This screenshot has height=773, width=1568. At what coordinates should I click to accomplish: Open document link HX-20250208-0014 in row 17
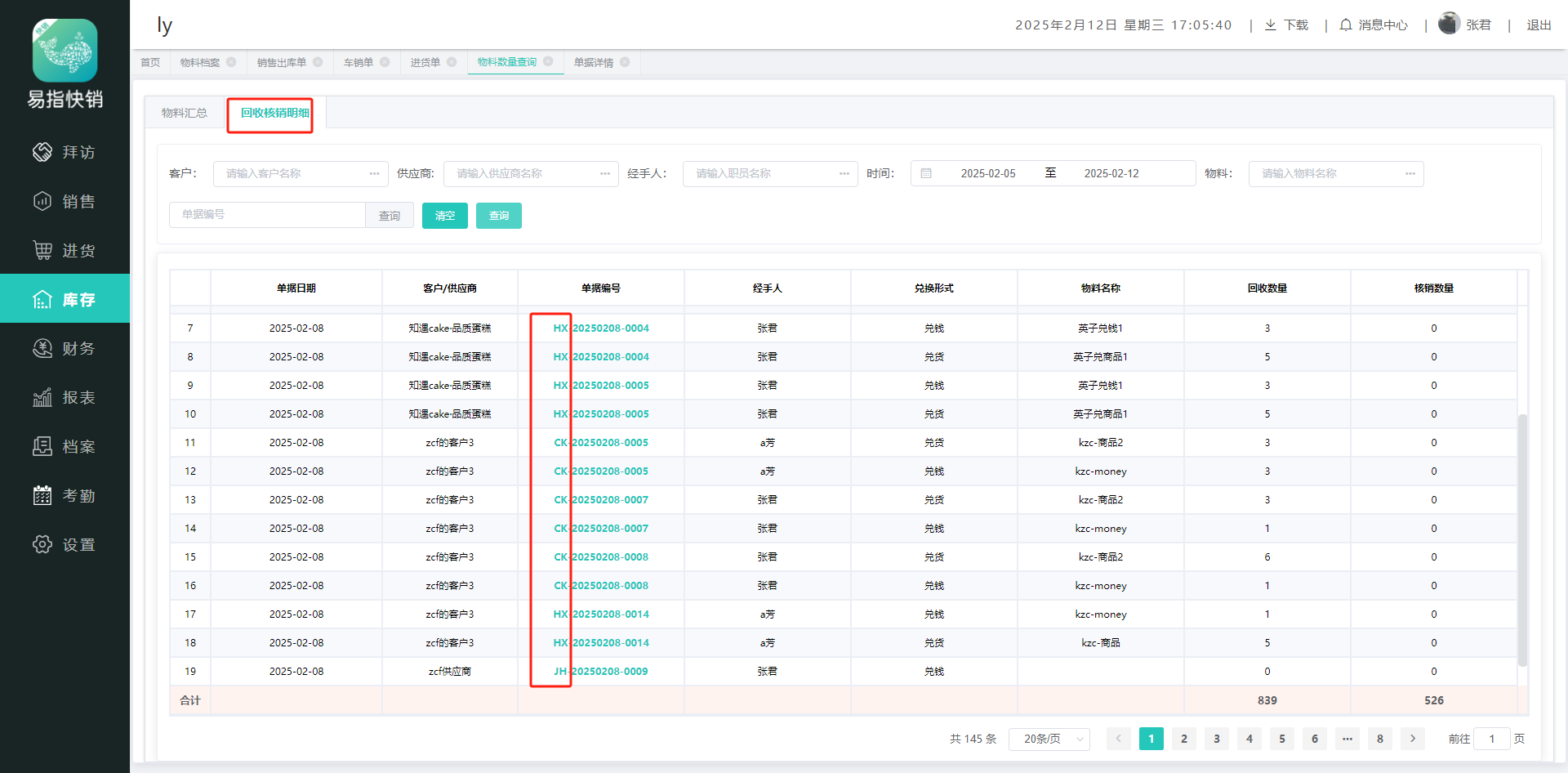pyautogui.click(x=601, y=614)
